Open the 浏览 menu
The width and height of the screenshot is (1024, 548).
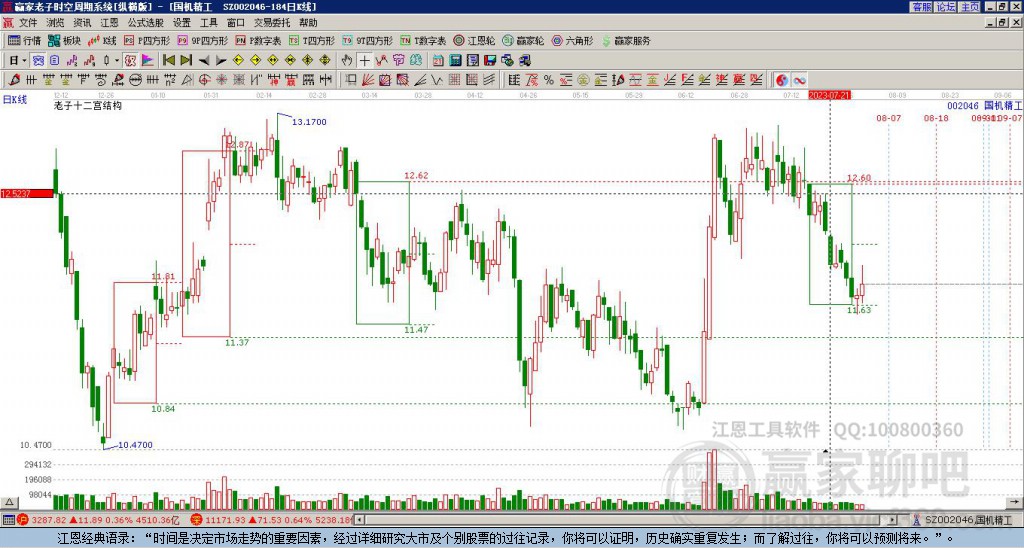(56, 23)
